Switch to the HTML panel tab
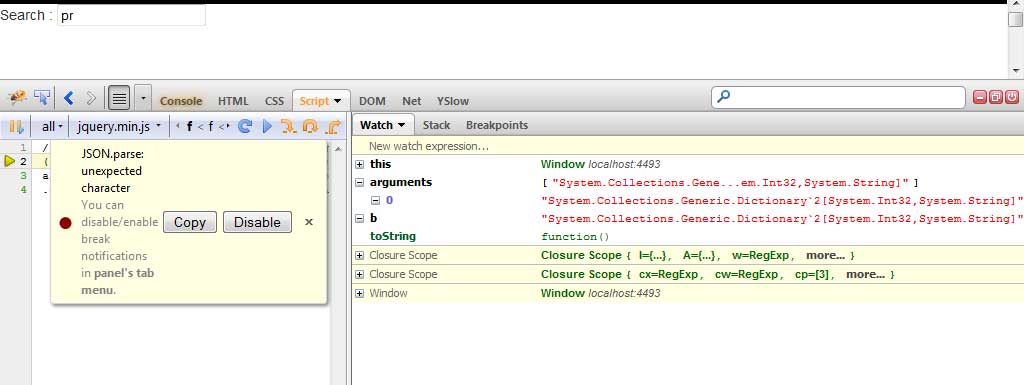The image size is (1024, 385). coord(233,101)
